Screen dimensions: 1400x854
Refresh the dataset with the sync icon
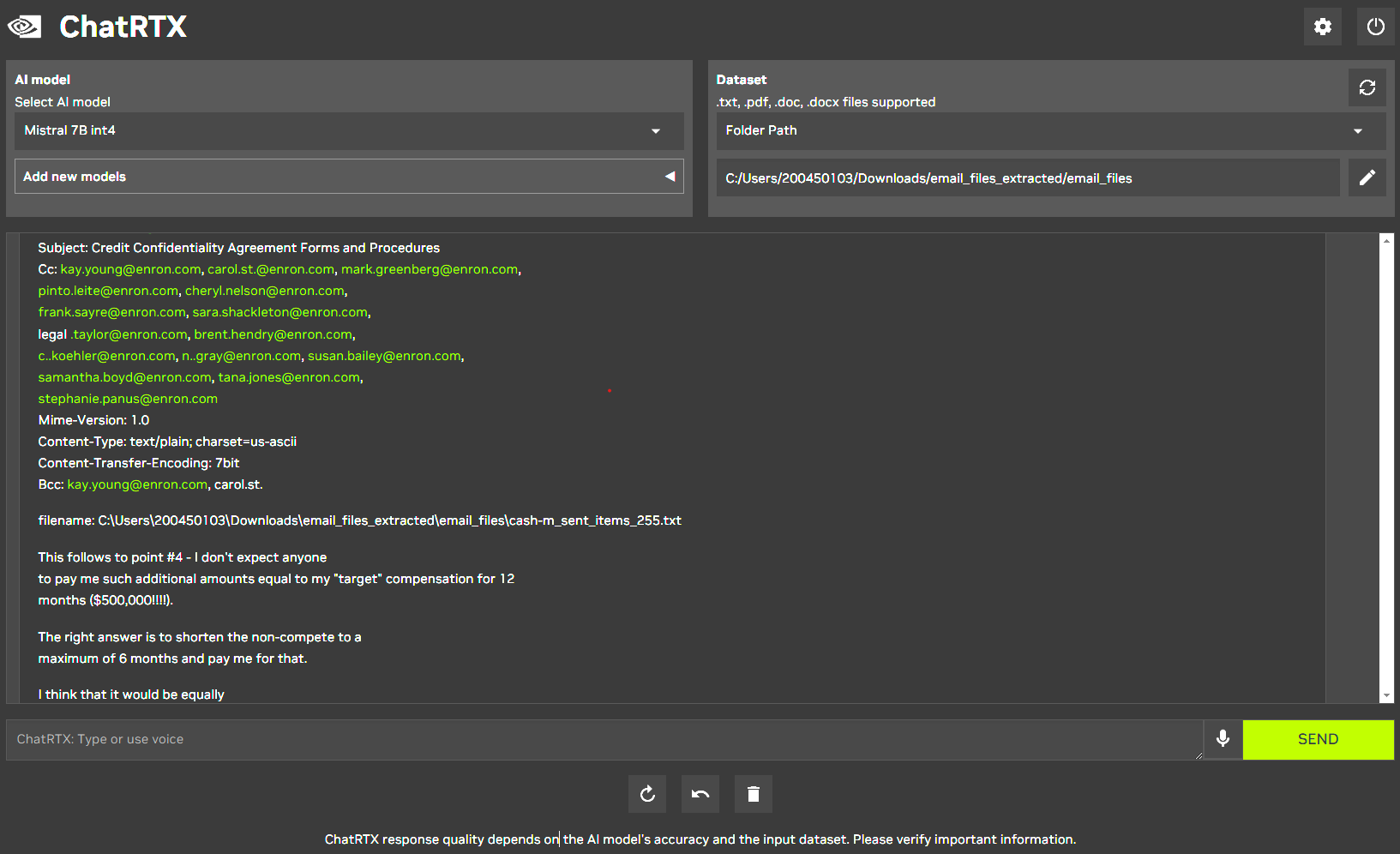point(1367,87)
